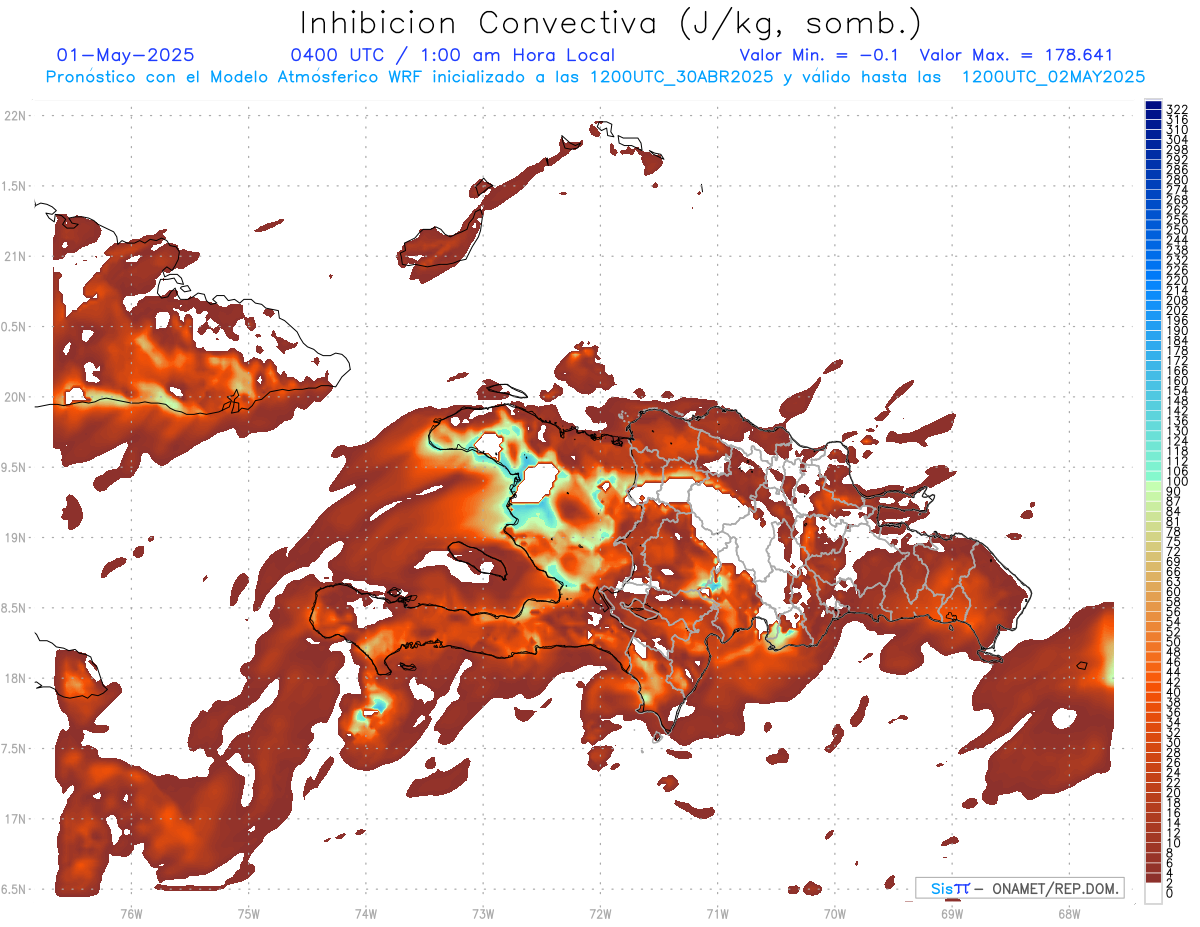Click the 'Valor Min. = -0.1' readout
Image resolution: width=1200 pixels, height=927 pixels.
point(820,55)
